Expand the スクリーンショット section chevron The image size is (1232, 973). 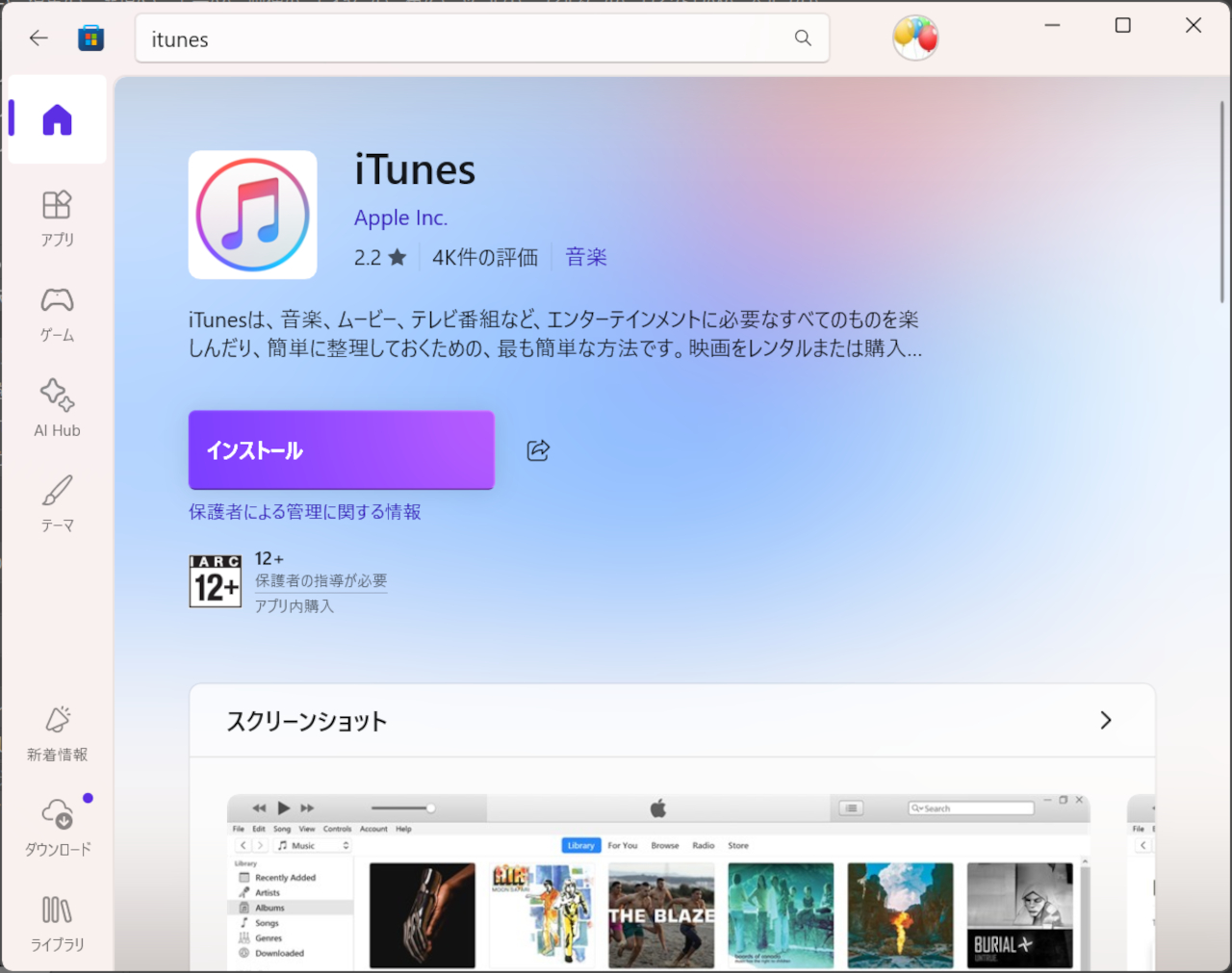click(1106, 720)
